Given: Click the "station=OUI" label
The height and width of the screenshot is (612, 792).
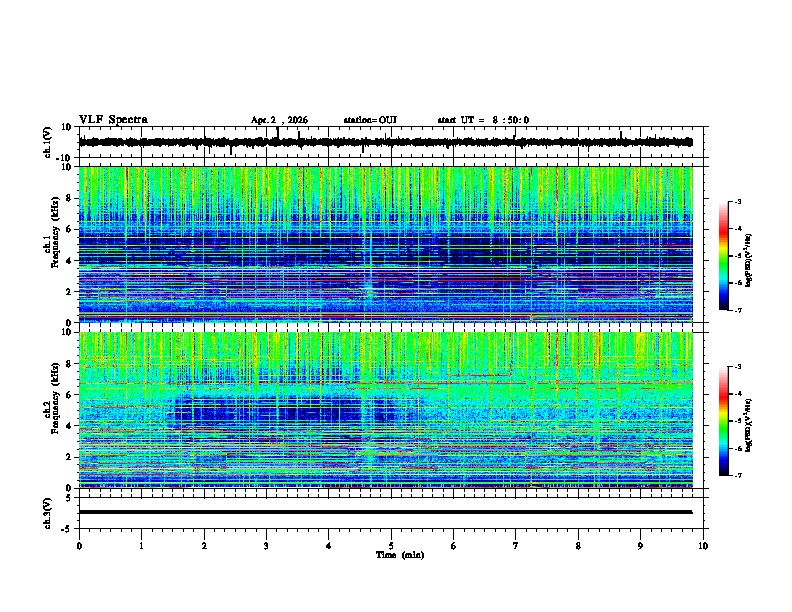Looking at the screenshot, I should click(370, 120).
